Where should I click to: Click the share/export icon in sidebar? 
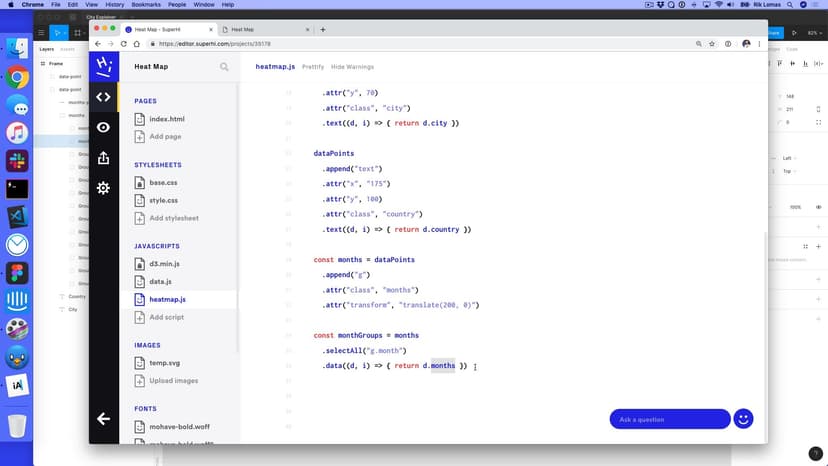point(103,158)
